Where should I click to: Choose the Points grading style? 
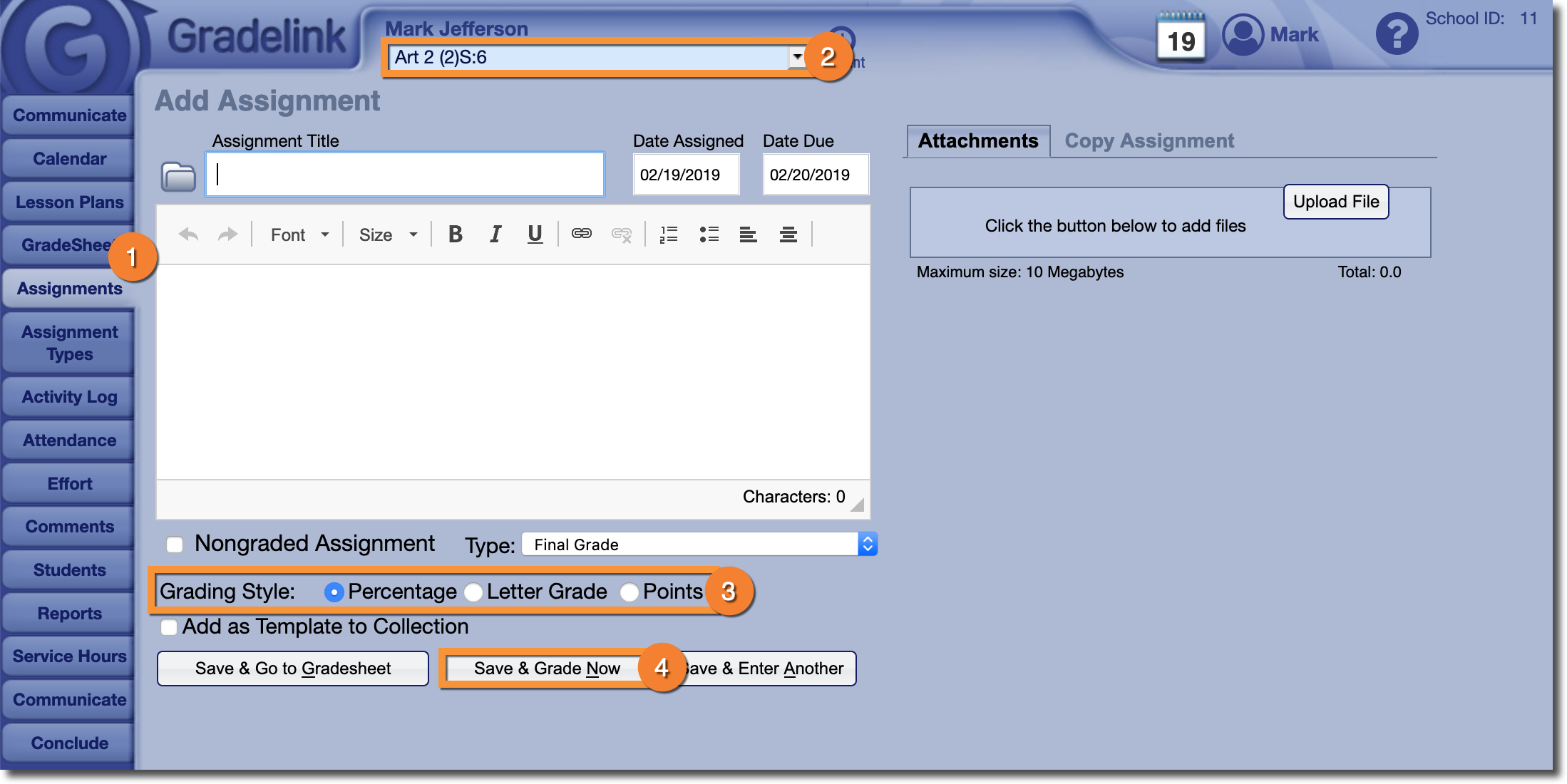pyautogui.click(x=629, y=592)
